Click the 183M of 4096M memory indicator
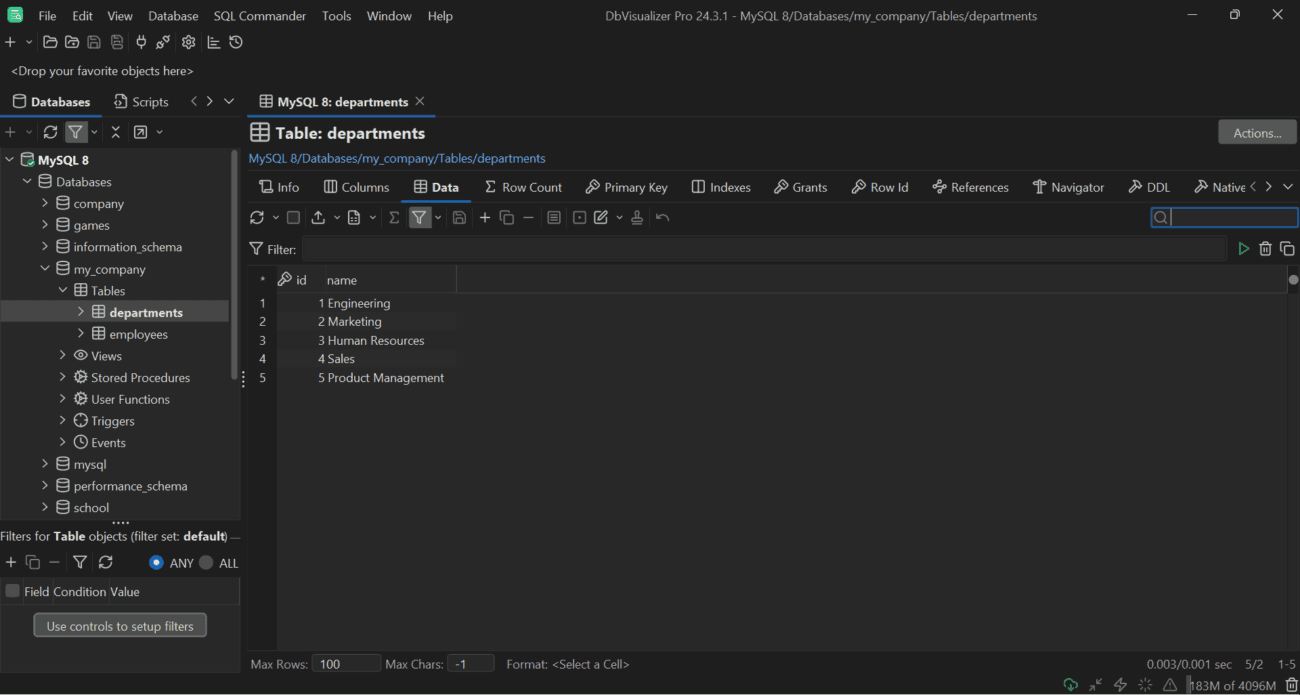 click(1232, 685)
